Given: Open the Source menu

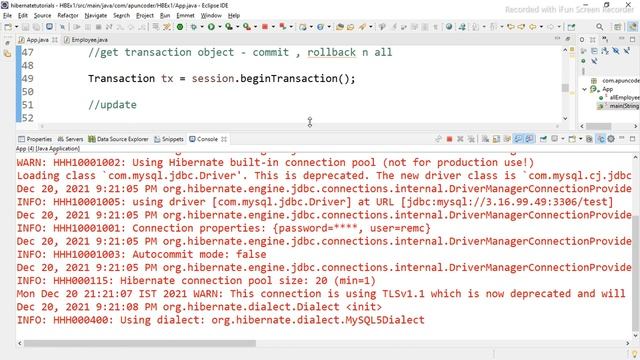Looking at the screenshot, I should pos(42,16).
